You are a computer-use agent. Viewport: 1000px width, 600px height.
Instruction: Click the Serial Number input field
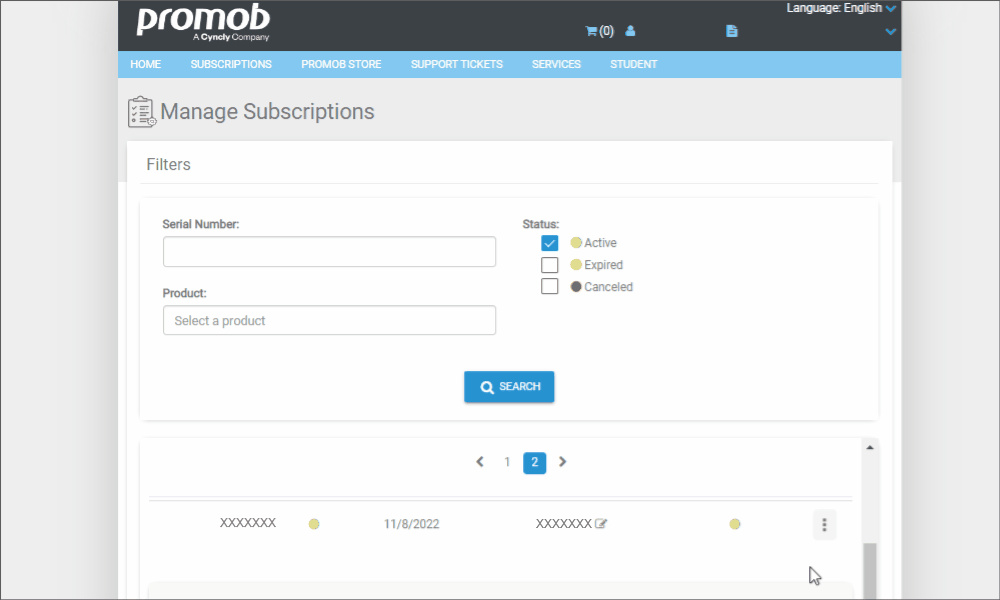click(329, 251)
